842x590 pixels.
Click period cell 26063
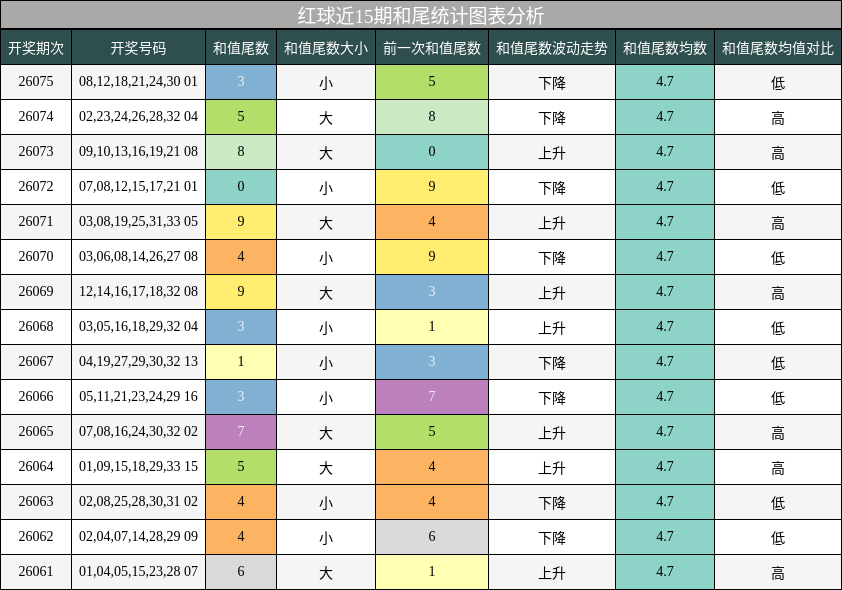(x=36, y=501)
